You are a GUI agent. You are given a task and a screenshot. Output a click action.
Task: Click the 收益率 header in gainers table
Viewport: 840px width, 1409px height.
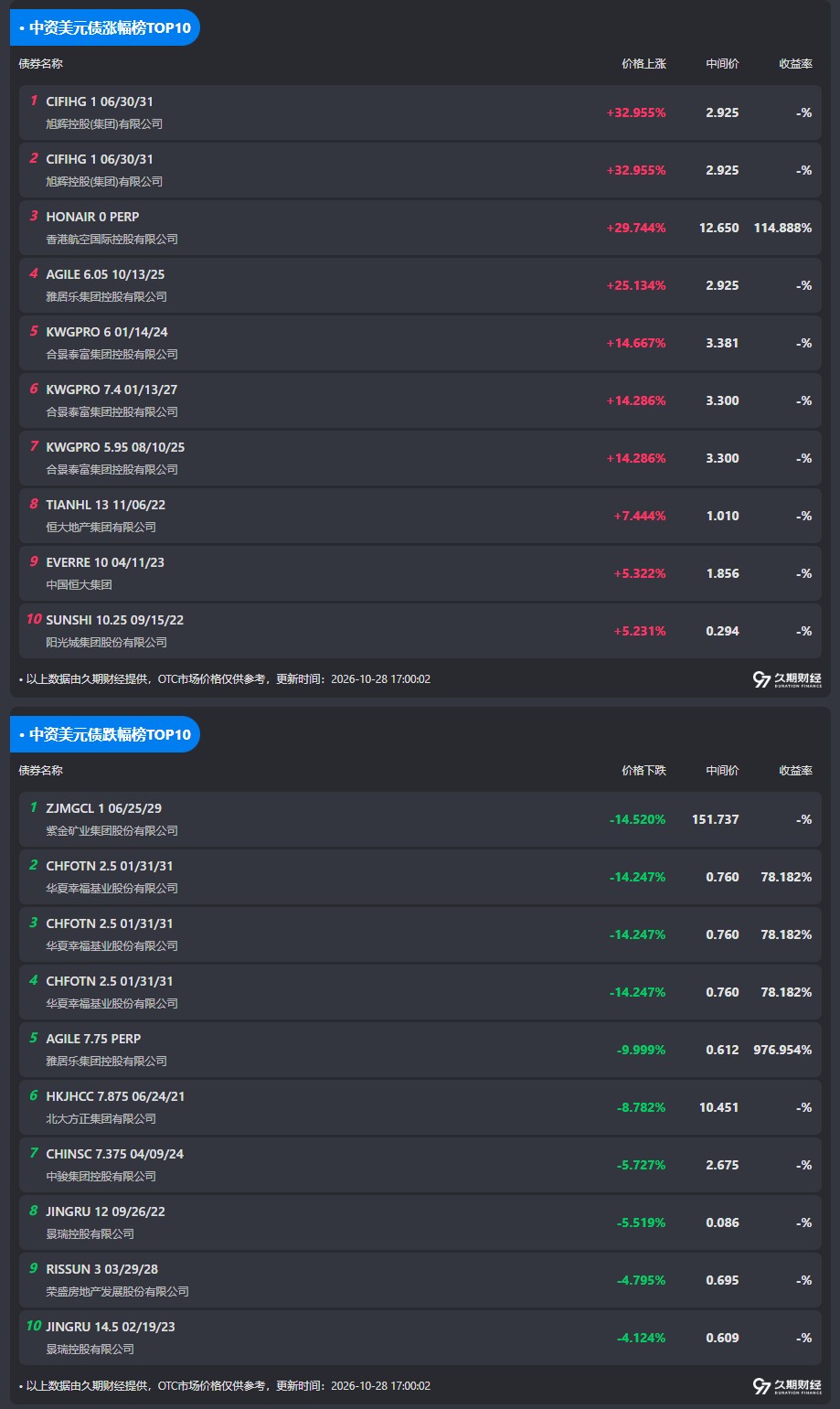point(795,64)
